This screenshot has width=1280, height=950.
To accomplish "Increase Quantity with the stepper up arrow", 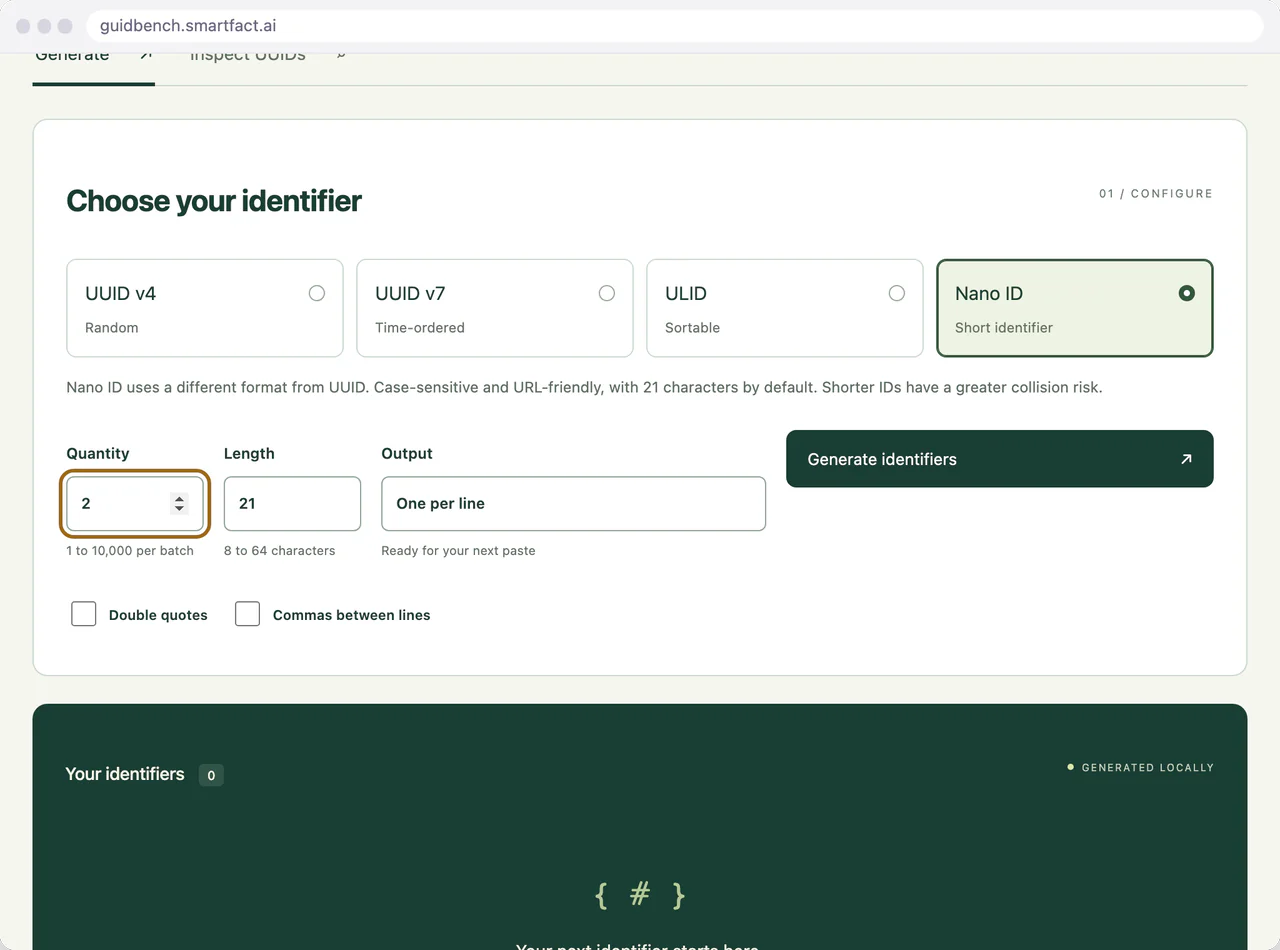I will 179,498.
